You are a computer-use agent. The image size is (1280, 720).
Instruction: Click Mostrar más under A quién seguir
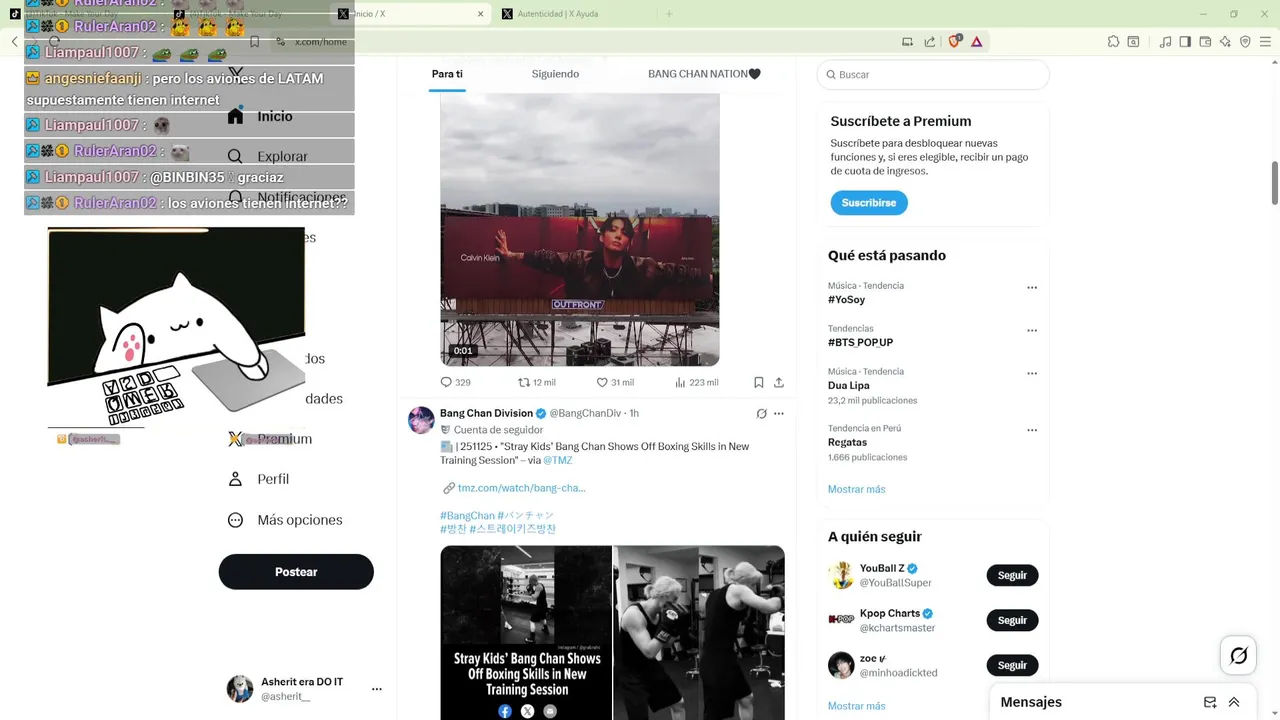point(856,706)
